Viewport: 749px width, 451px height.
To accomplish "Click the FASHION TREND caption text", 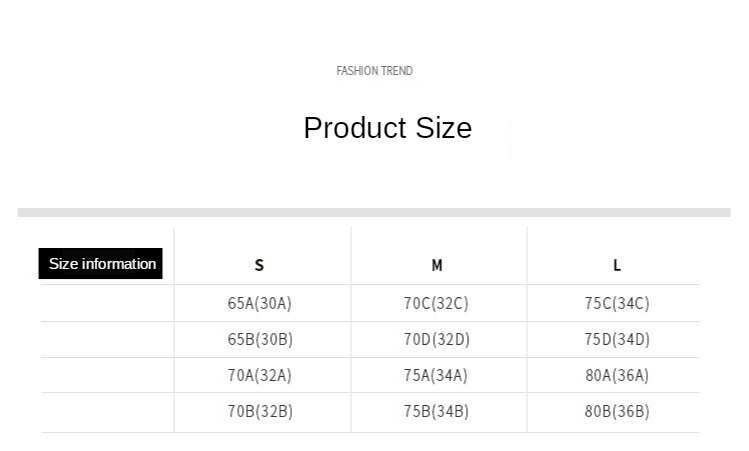I will [374, 71].
